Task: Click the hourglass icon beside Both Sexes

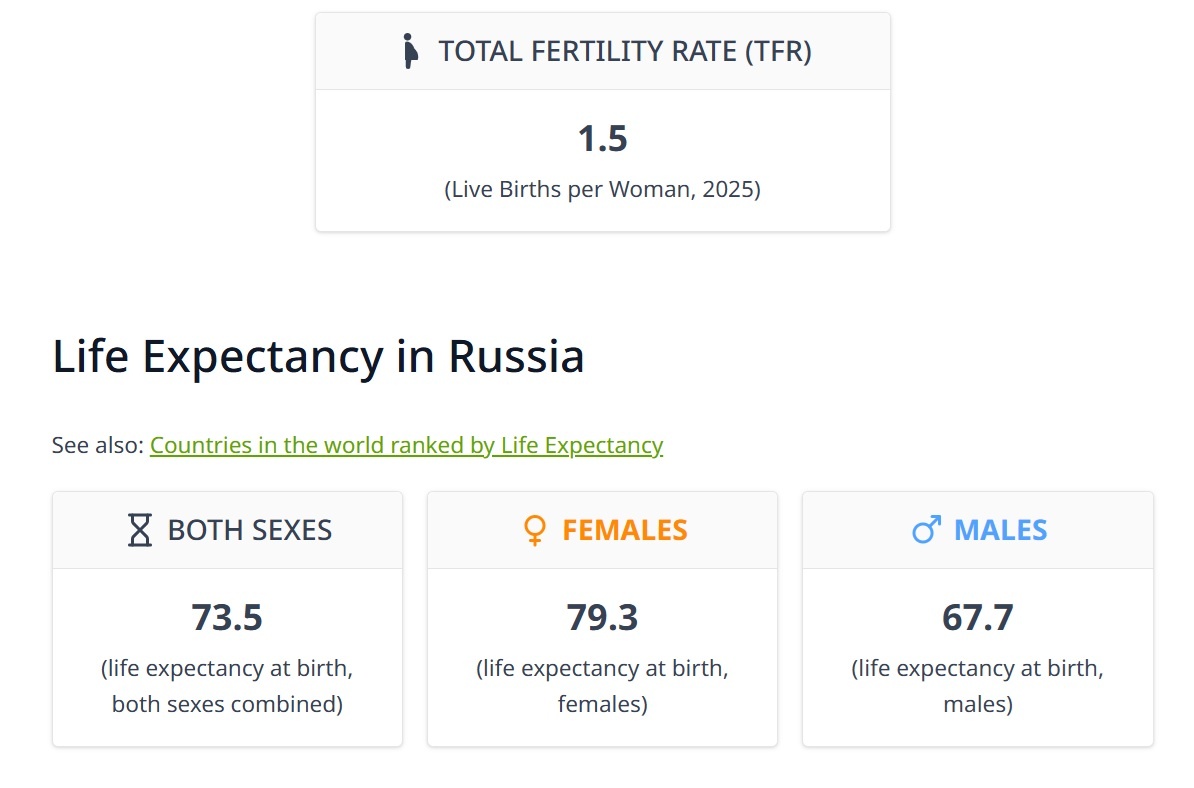Action: pyautogui.click(x=140, y=530)
